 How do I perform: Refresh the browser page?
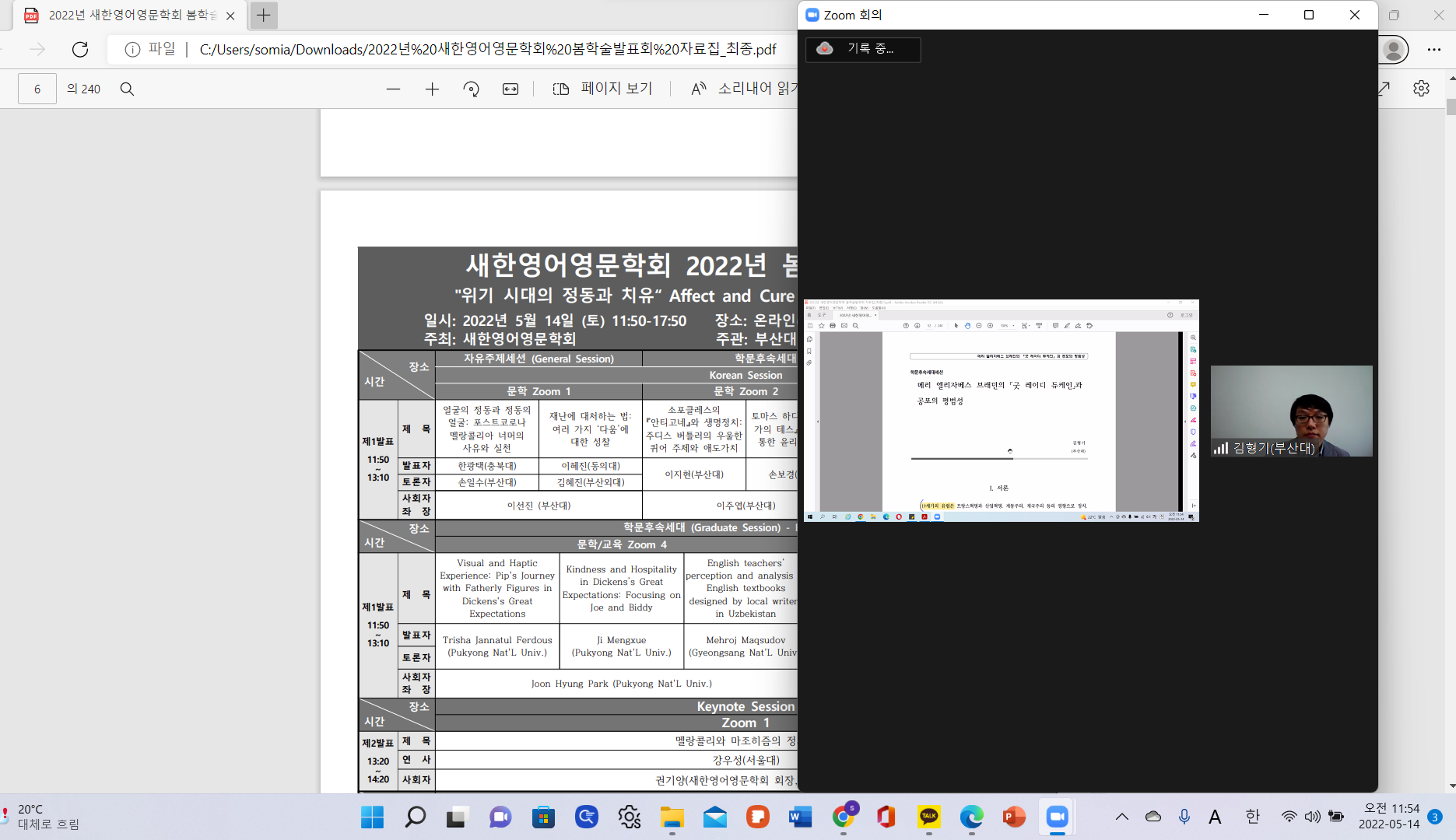[x=80, y=50]
